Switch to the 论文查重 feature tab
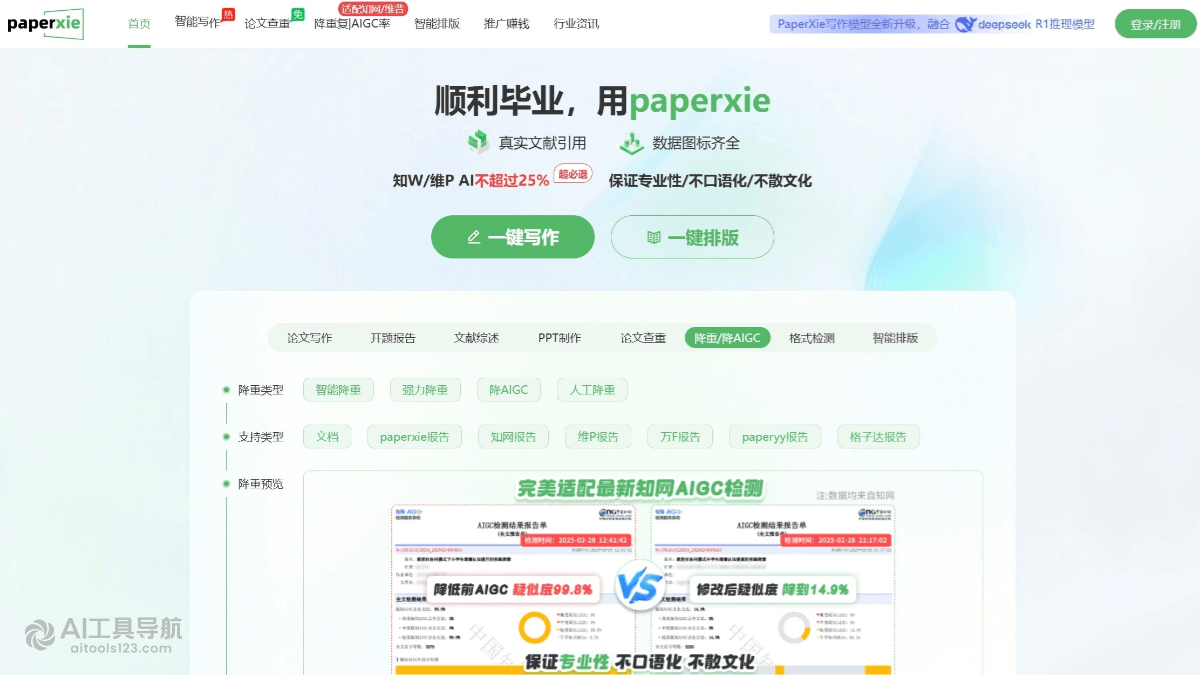This screenshot has width=1200, height=675. [643, 338]
